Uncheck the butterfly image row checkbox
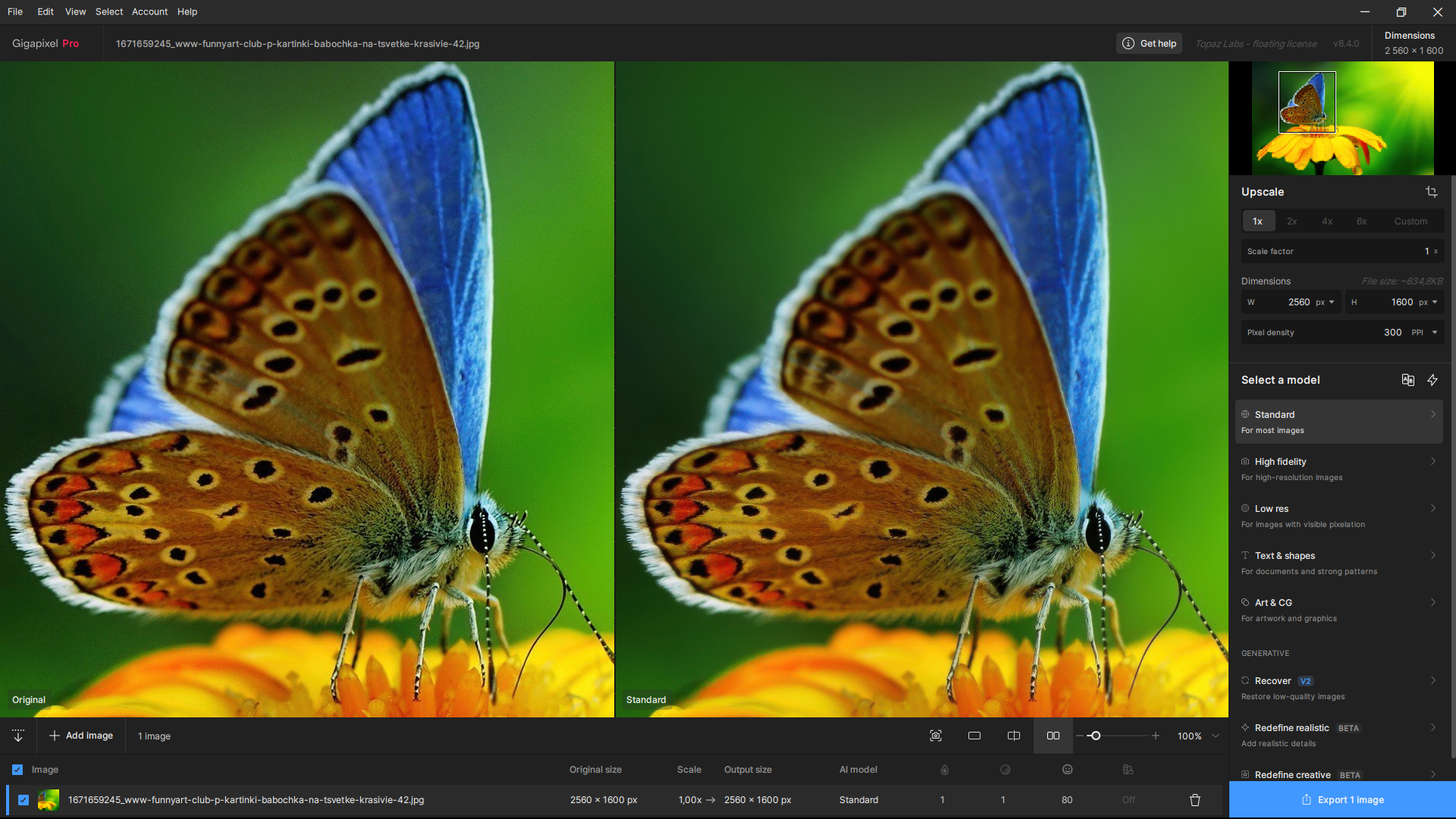 [24, 800]
